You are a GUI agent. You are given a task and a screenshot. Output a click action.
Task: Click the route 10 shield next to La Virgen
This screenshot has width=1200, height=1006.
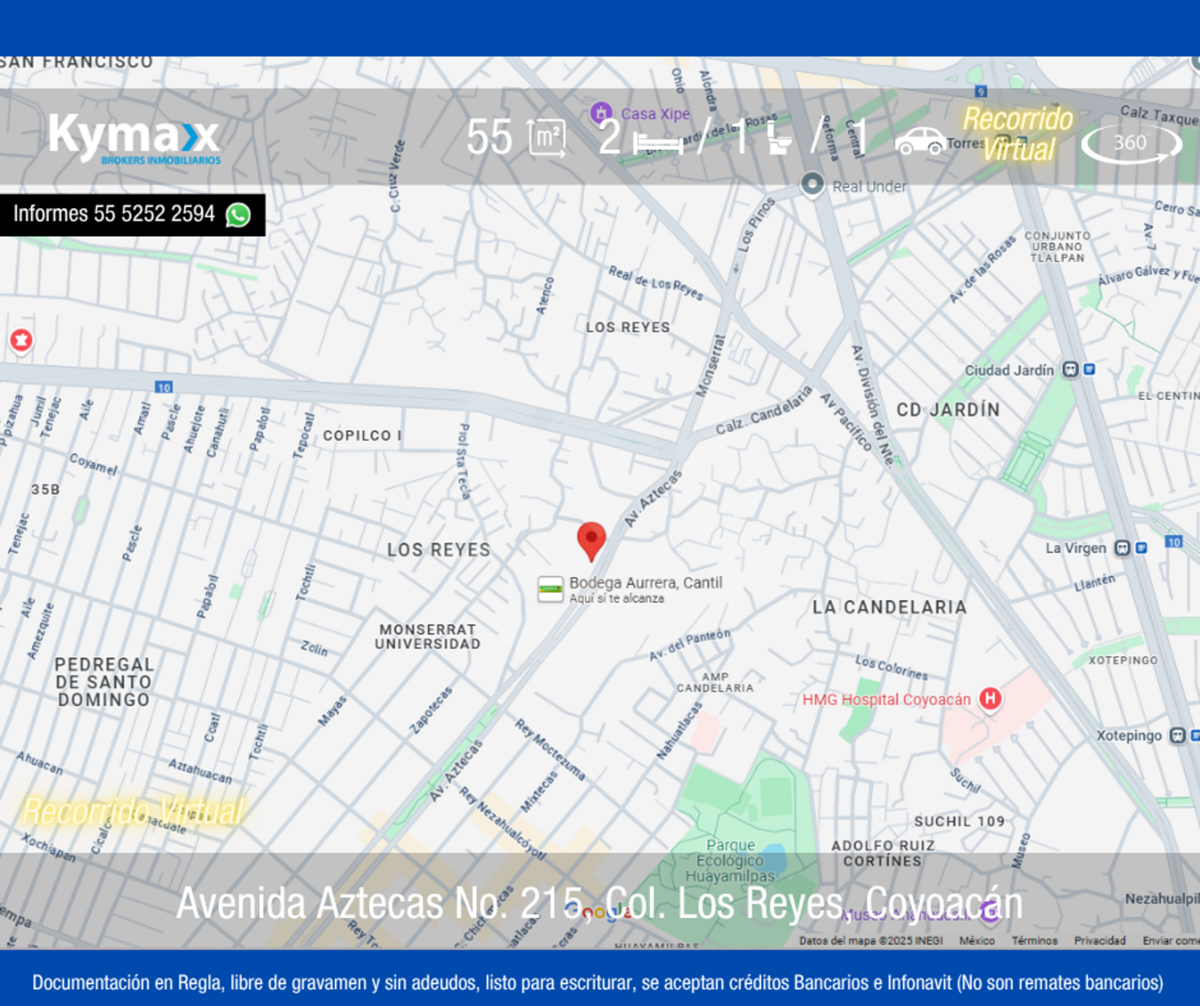pyautogui.click(x=1173, y=541)
